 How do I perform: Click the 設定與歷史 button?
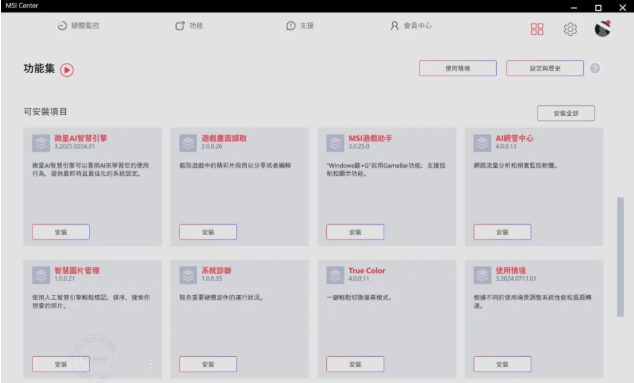coord(545,68)
